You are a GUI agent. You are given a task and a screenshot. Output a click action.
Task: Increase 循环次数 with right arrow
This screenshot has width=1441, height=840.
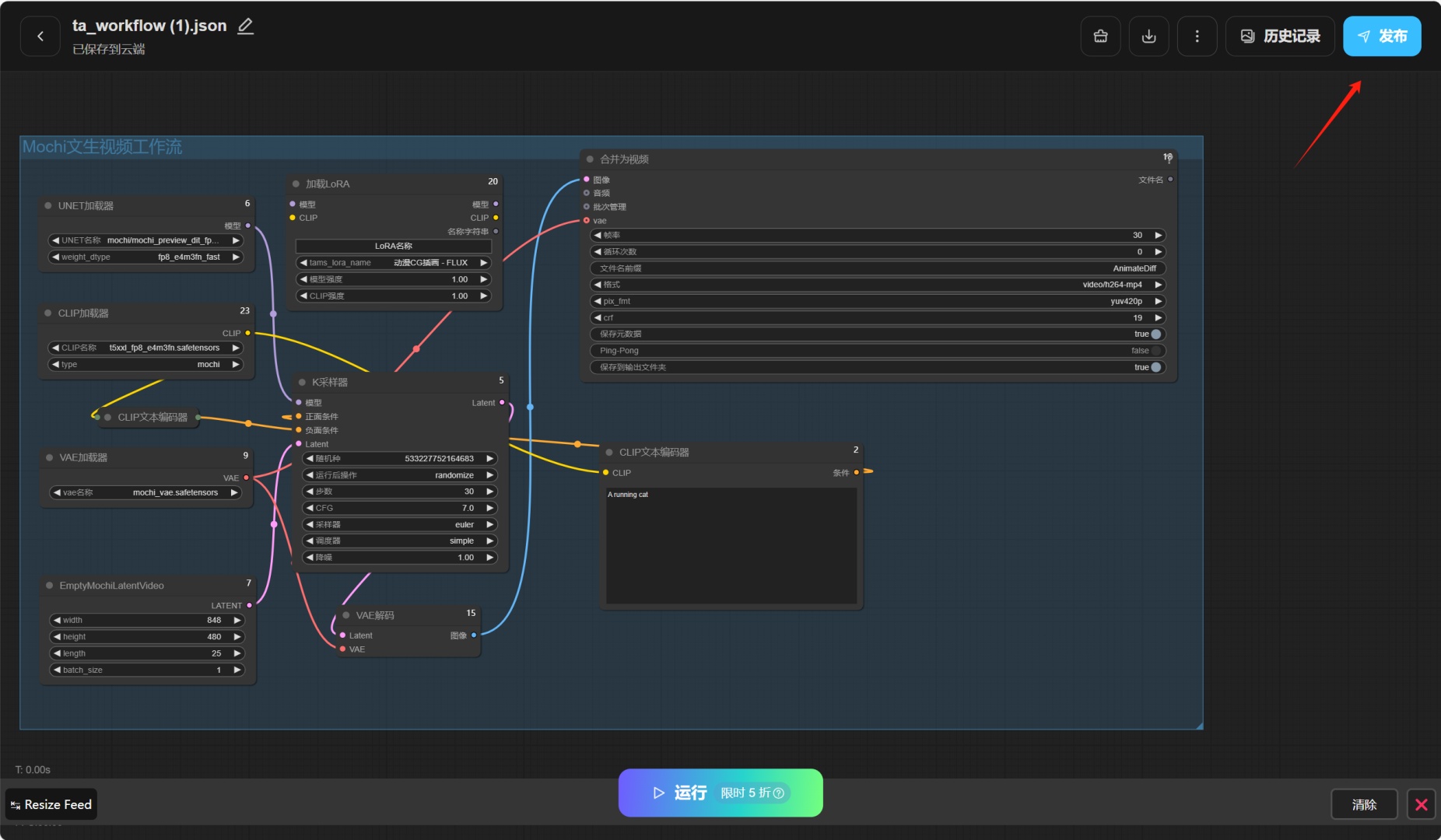pos(1158,252)
